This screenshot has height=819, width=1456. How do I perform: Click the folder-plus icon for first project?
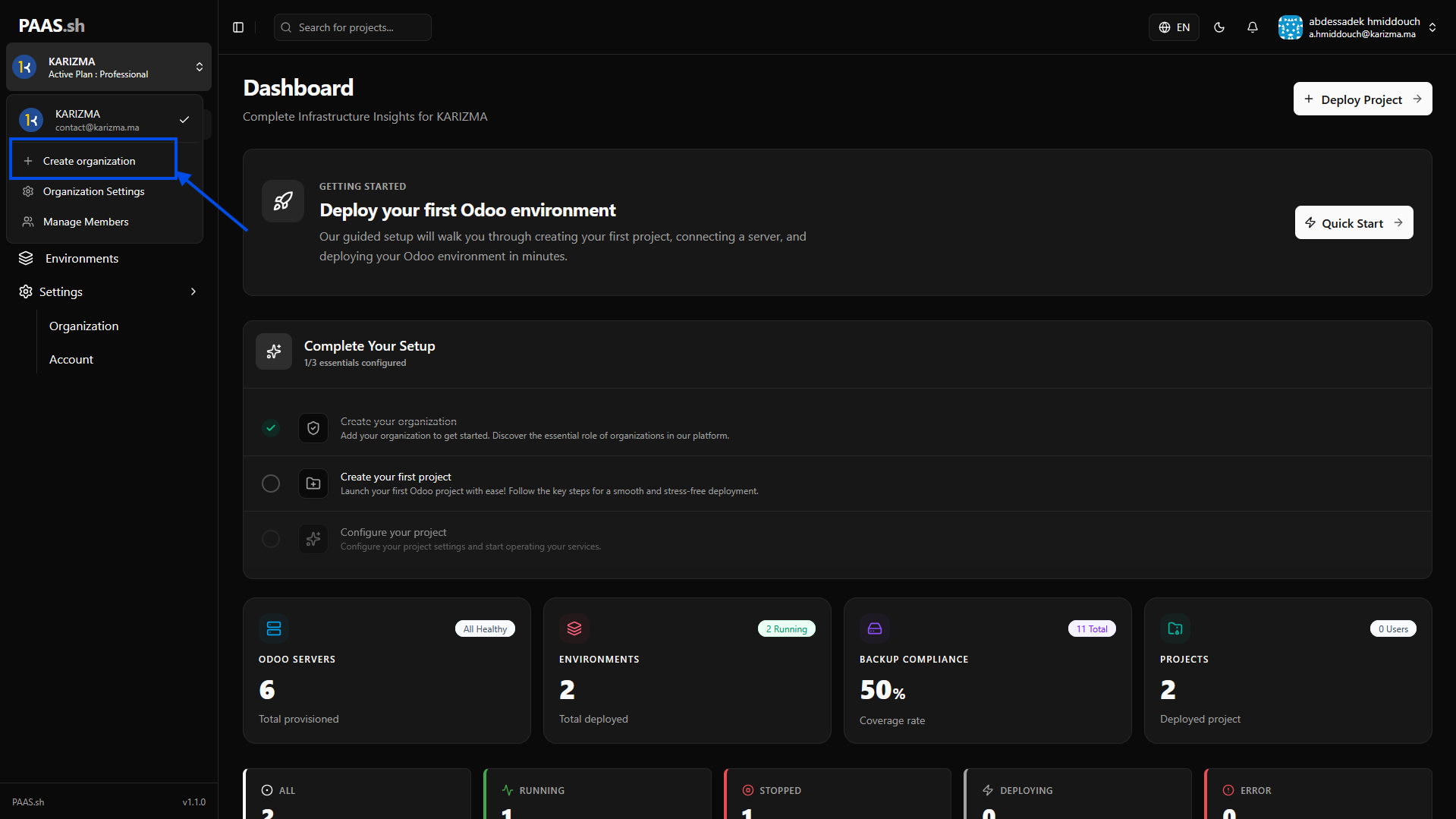tap(313, 484)
